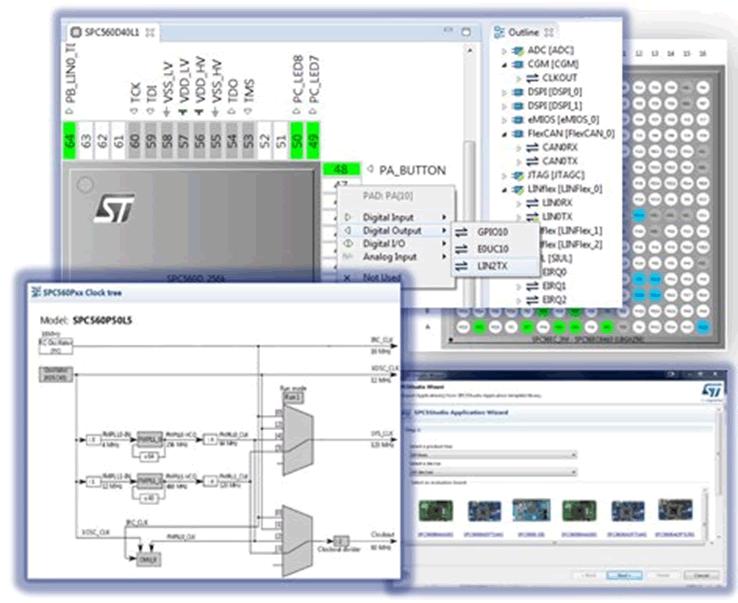The height and width of the screenshot is (603, 738).
Task: Click the CLKOUT signal arrows icon
Action: [x=532, y=78]
